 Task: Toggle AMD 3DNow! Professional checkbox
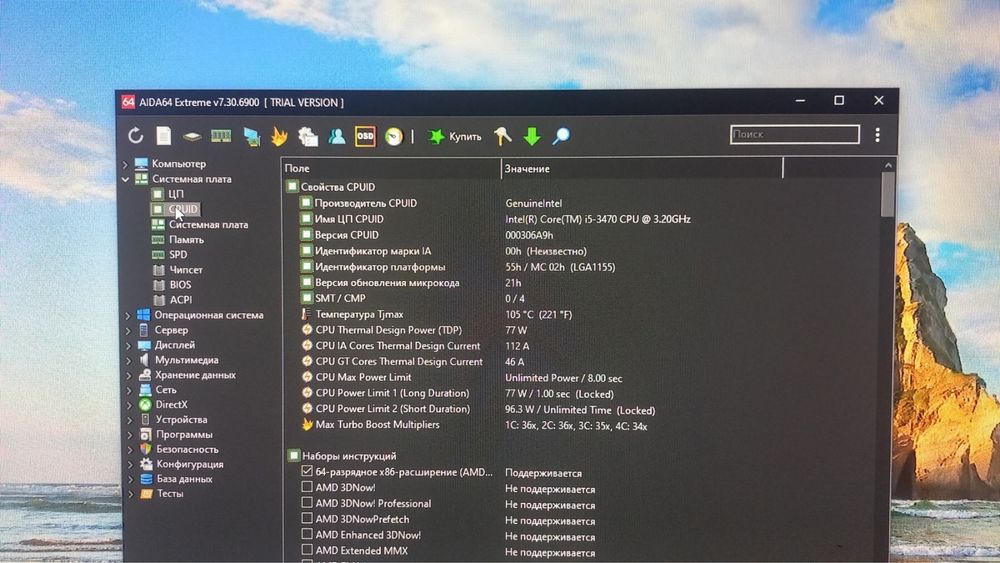point(307,503)
